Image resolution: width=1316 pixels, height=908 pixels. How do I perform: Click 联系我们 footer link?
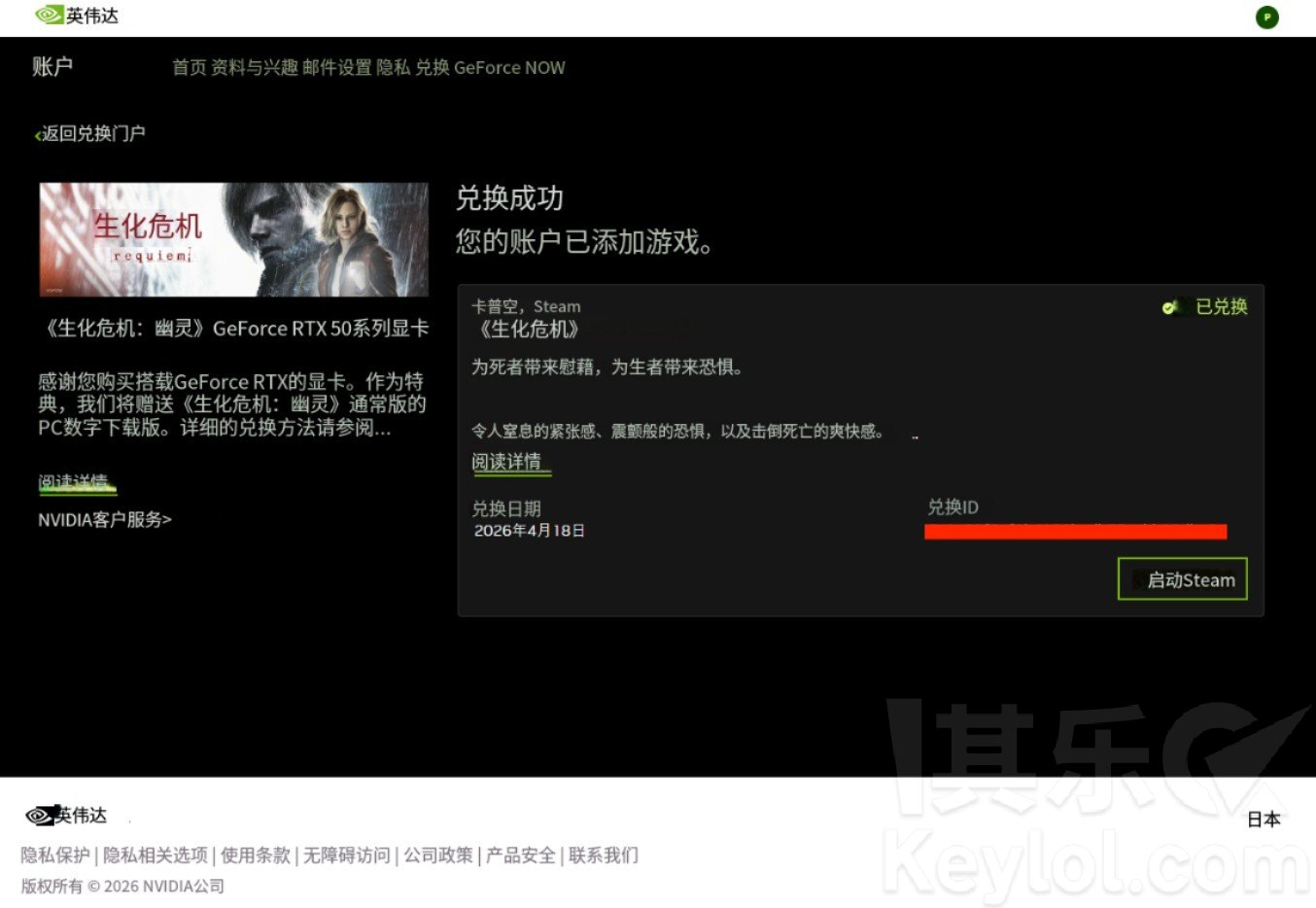[x=603, y=856]
